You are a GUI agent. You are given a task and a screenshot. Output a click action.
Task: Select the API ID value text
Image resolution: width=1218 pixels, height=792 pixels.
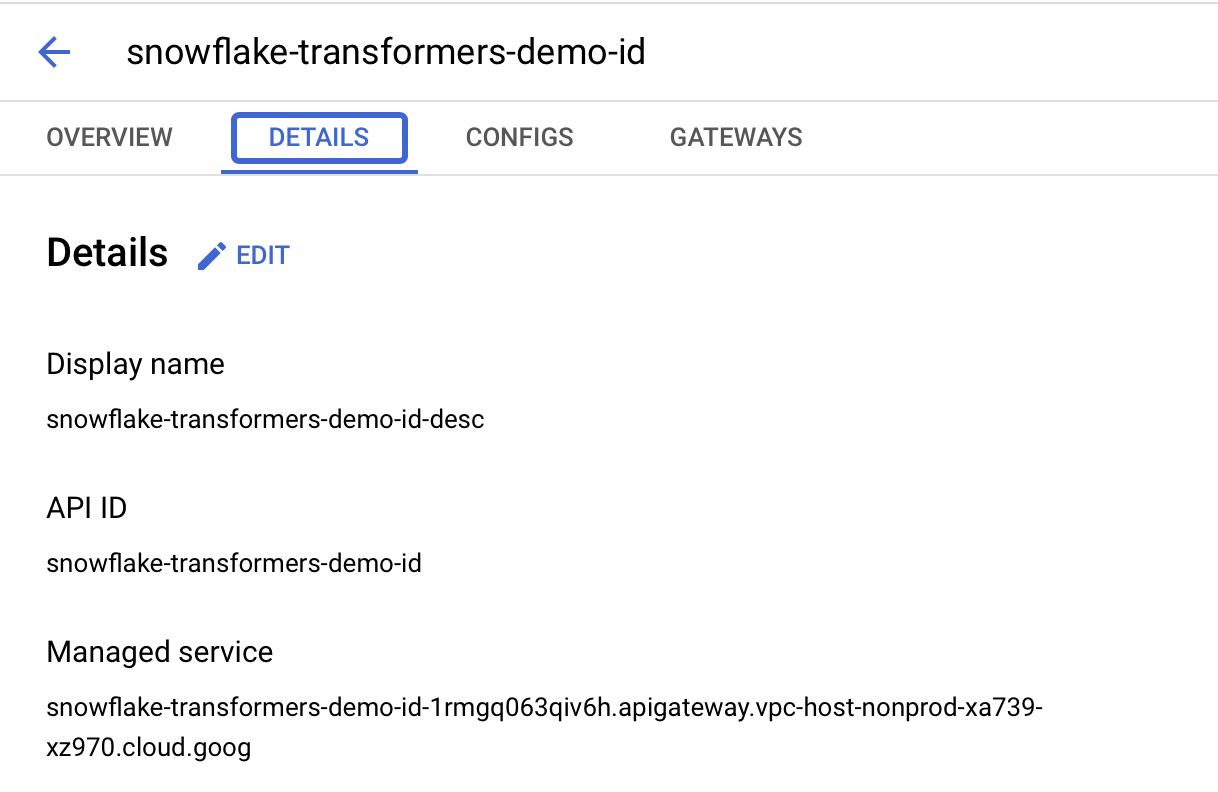(x=234, y=563)
